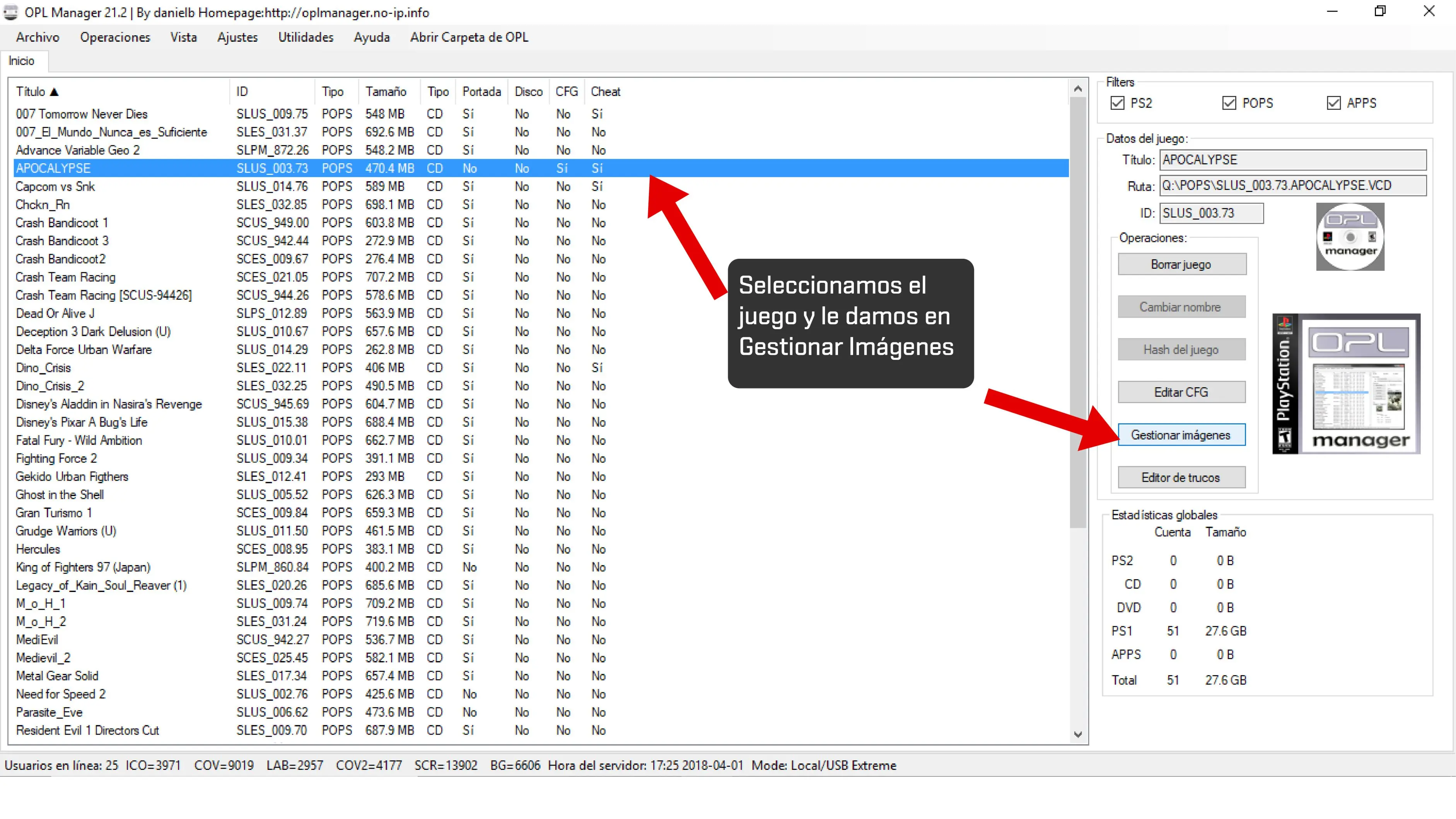
Task: Click the scroll down arrow of game list
Action: [x=1078, y=734]
